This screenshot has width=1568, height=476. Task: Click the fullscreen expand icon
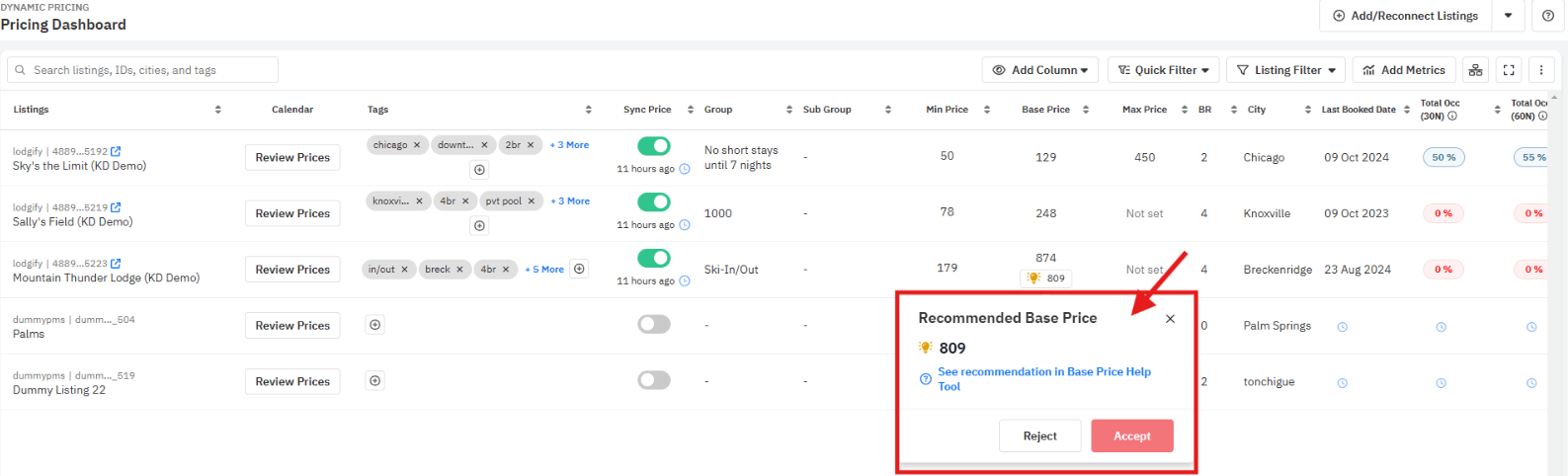(x=1508, y=70)
